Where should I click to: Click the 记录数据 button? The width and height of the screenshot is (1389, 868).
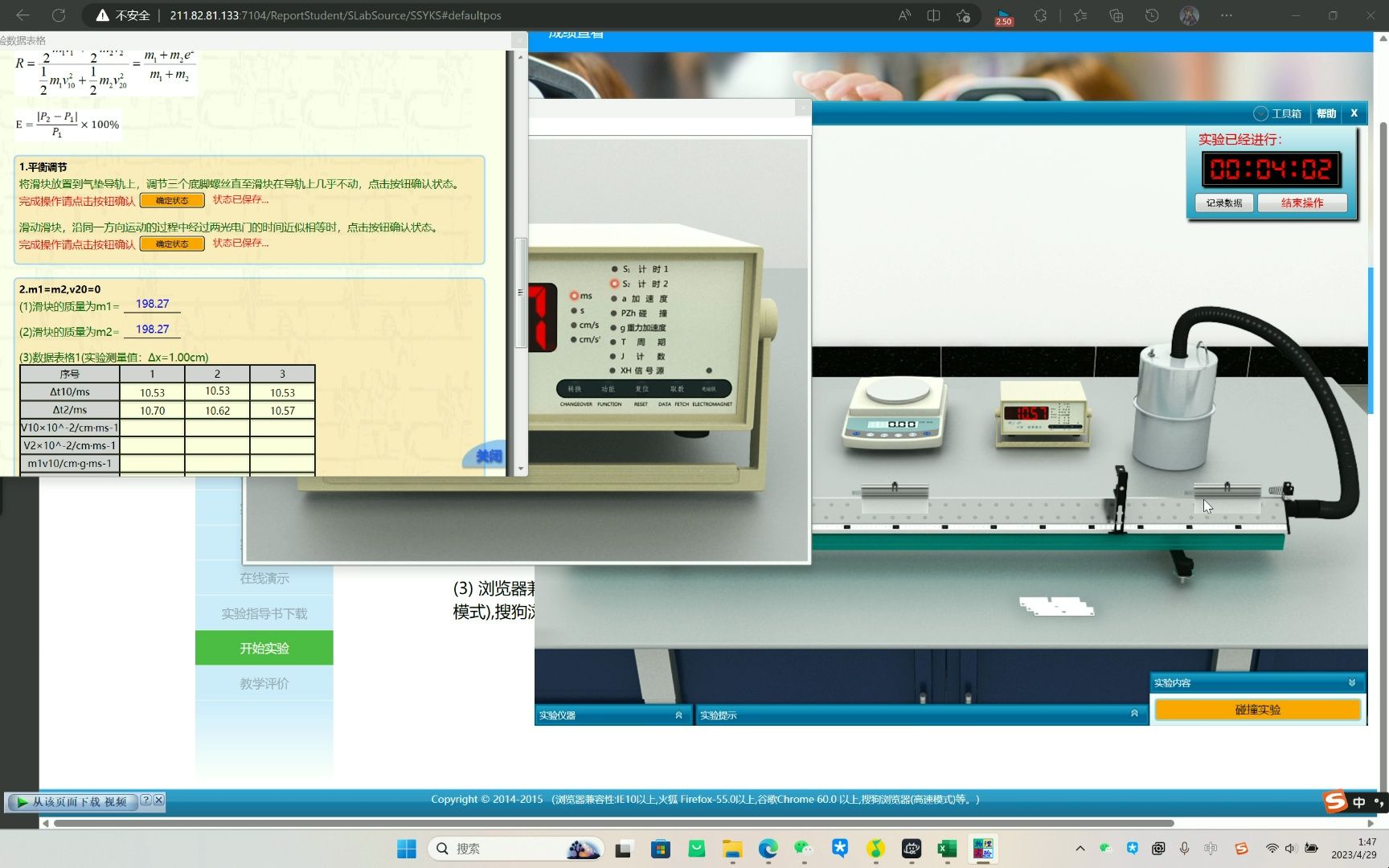1224,203
